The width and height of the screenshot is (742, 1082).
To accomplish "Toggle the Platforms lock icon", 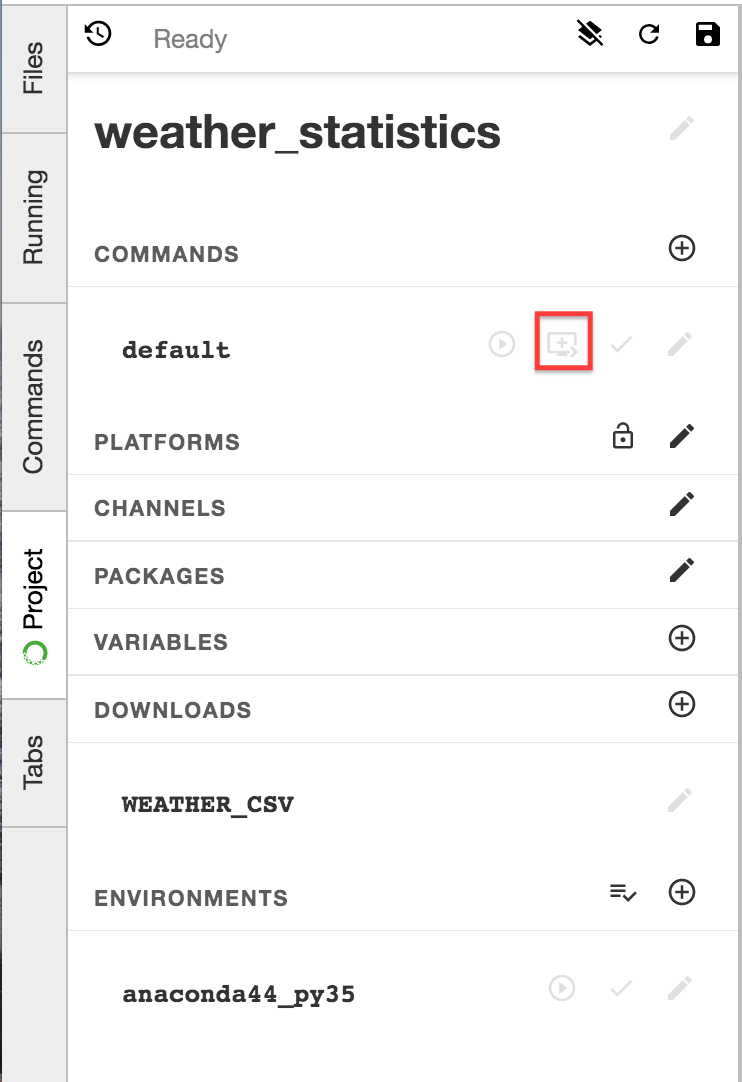I will (x=623, y=437).
